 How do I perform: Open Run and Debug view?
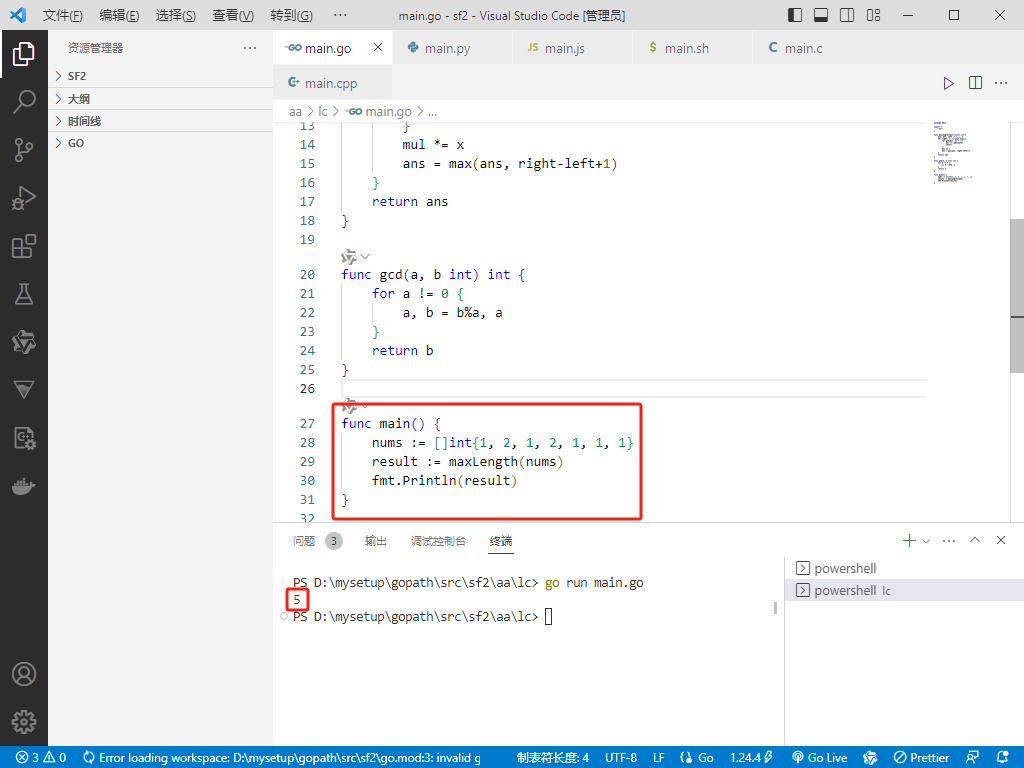click(24, 198)
